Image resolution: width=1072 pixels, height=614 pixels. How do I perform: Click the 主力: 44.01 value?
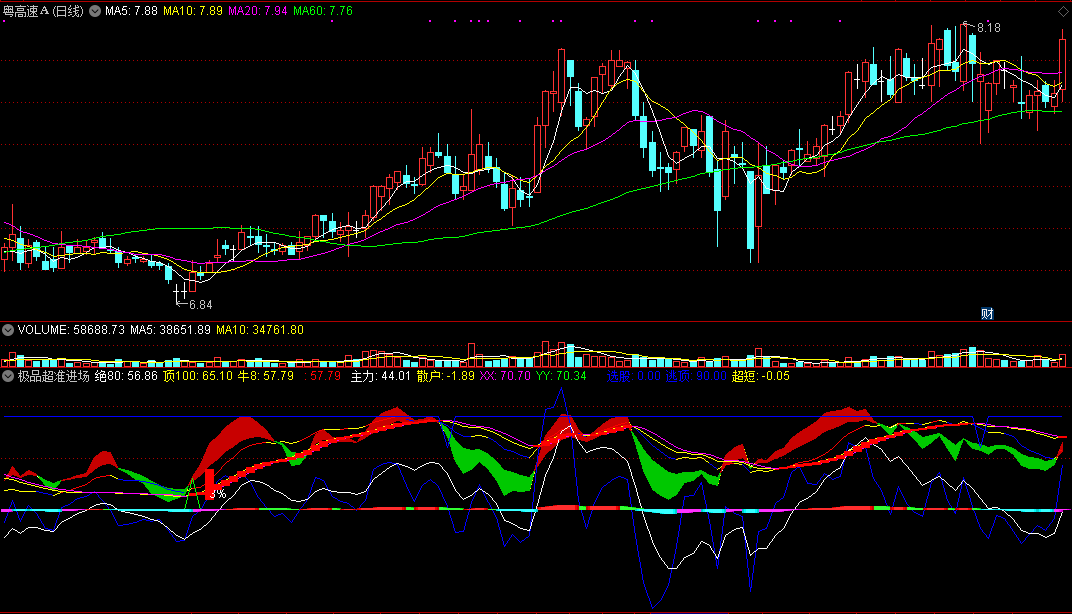381,376
